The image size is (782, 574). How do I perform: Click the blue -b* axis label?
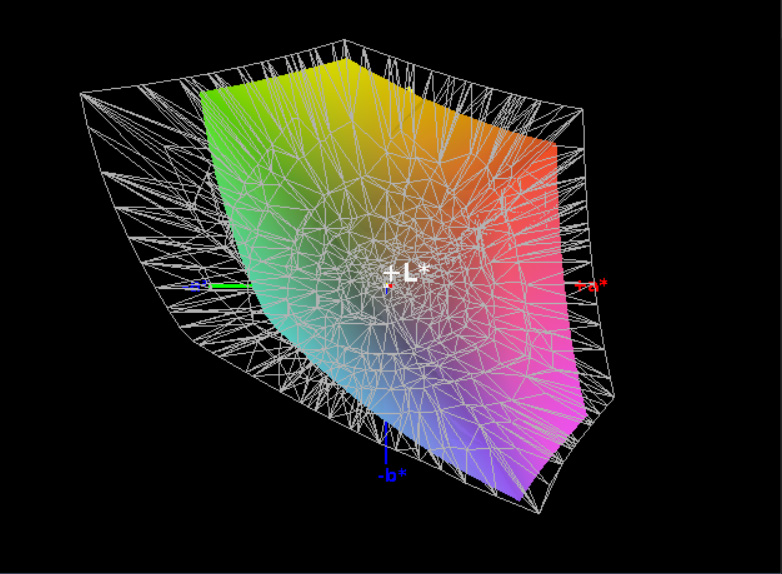coord(392,475)
